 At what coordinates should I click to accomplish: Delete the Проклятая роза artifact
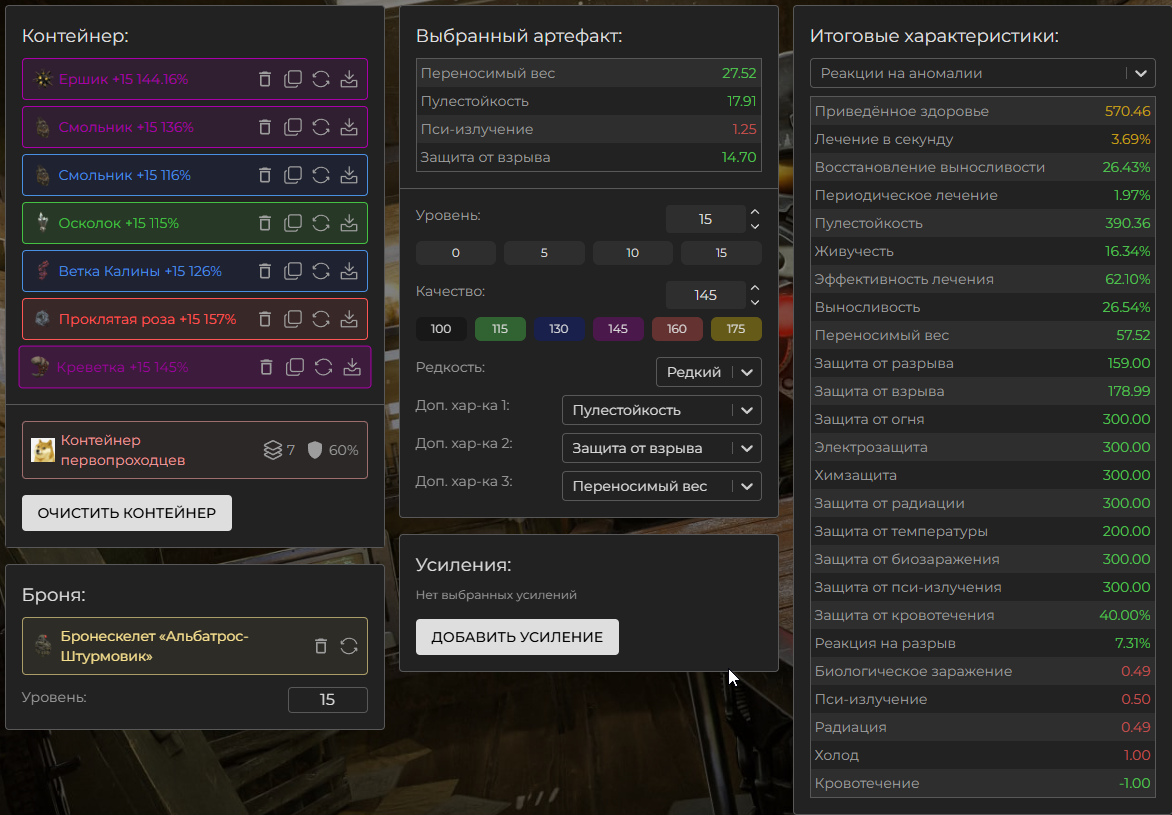click(265, 319)
